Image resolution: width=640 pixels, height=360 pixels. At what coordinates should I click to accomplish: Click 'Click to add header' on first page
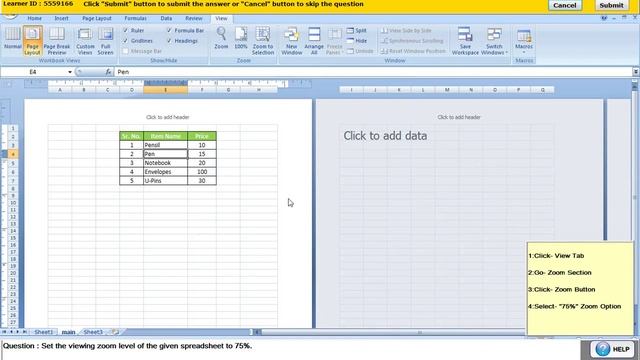(x=168, y=117)
